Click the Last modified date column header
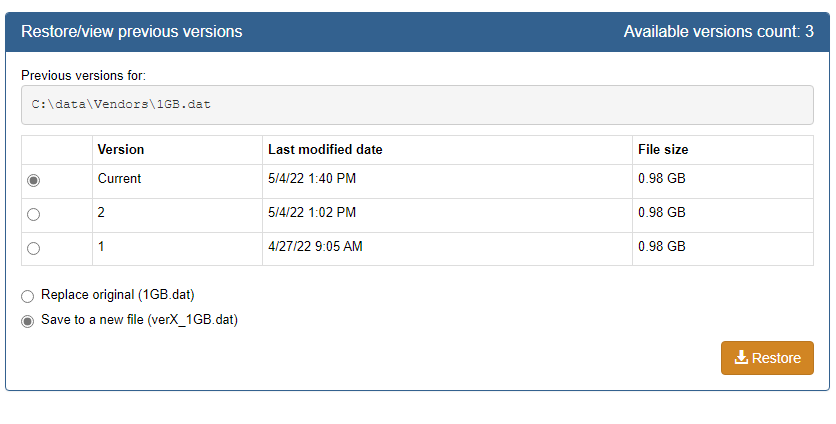The width and height of the screenshot is (836, 424). click(x=325, y=150)
